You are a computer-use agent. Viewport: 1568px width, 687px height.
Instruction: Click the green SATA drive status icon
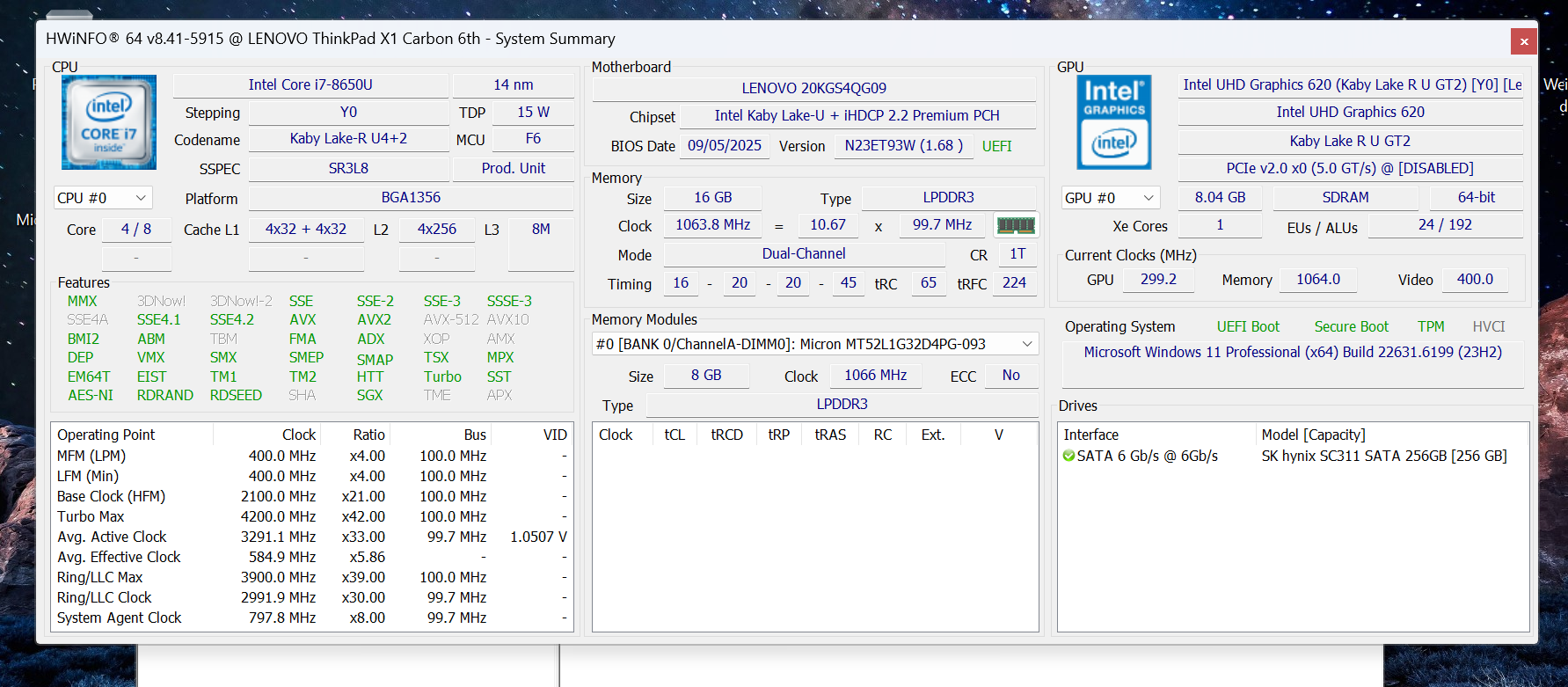click(x=1068, y=456)
